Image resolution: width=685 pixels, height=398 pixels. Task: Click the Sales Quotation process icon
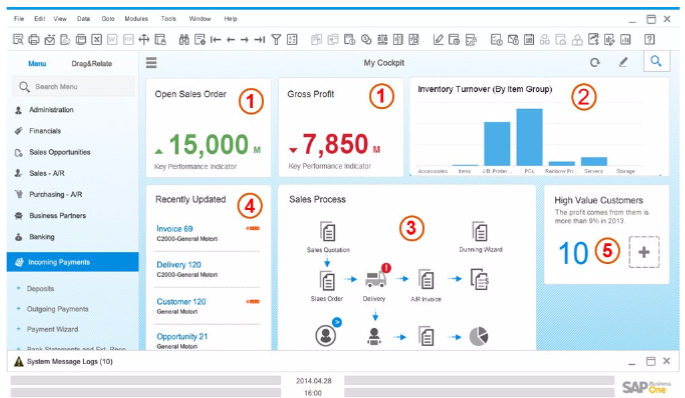click(x=328, y=232)
